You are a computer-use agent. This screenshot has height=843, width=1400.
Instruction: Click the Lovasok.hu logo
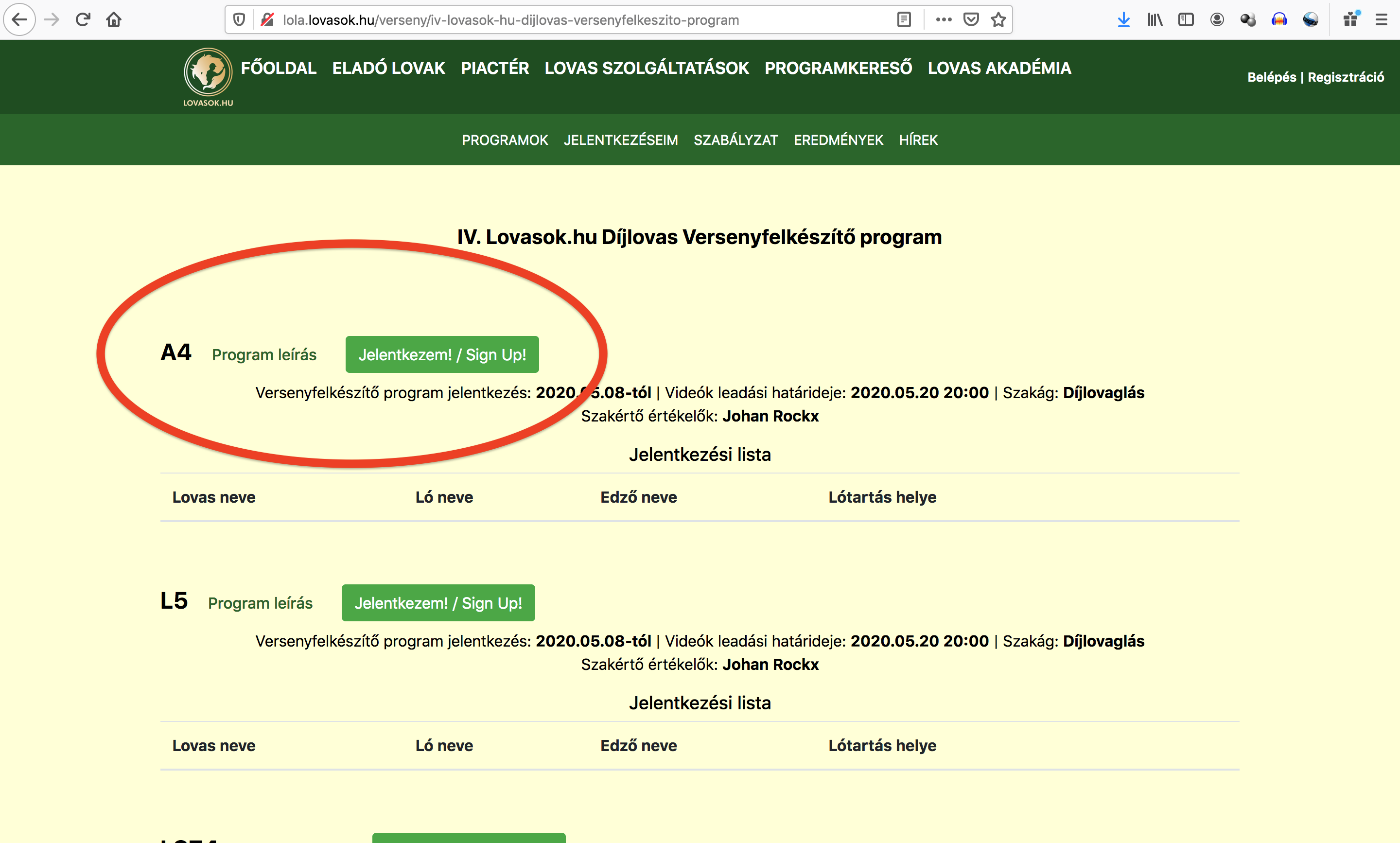pyautogui.click(x=208, y=77)
